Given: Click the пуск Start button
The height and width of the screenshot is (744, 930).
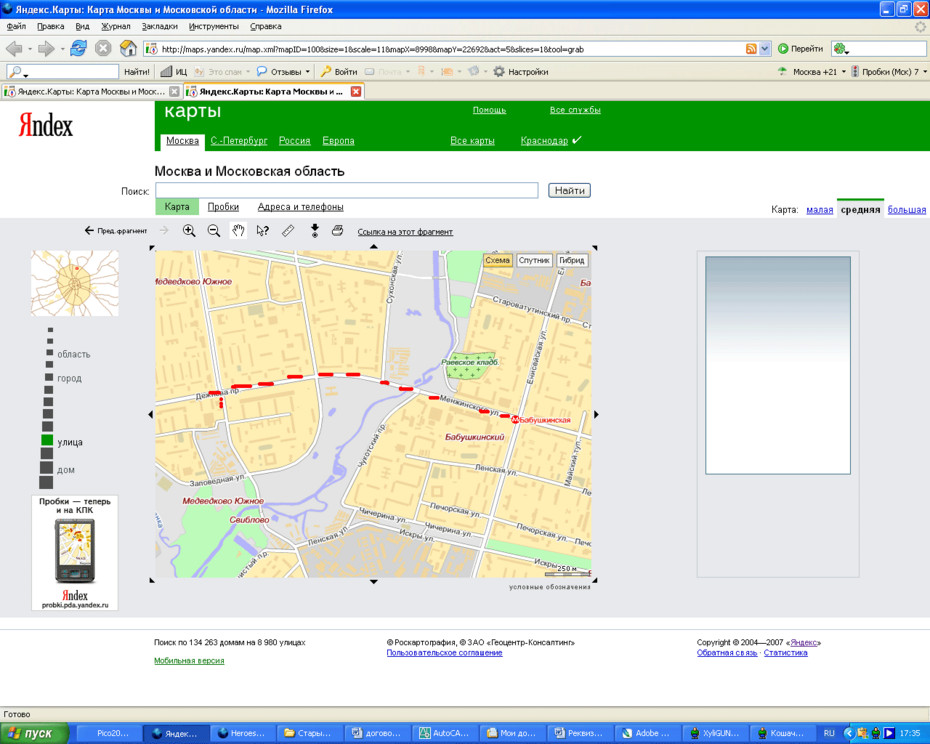Looking at the screenshot, I should click(33, 733).
